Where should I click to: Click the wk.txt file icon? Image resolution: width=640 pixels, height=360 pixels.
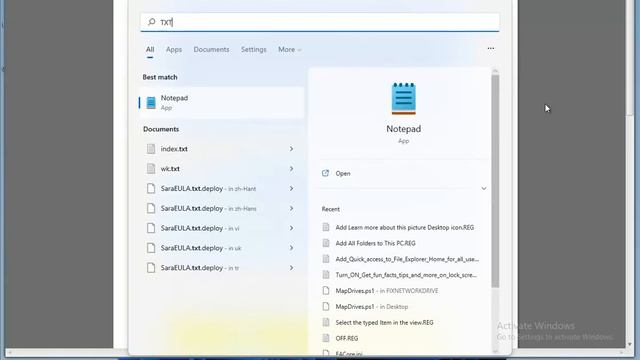pos(151,169)
